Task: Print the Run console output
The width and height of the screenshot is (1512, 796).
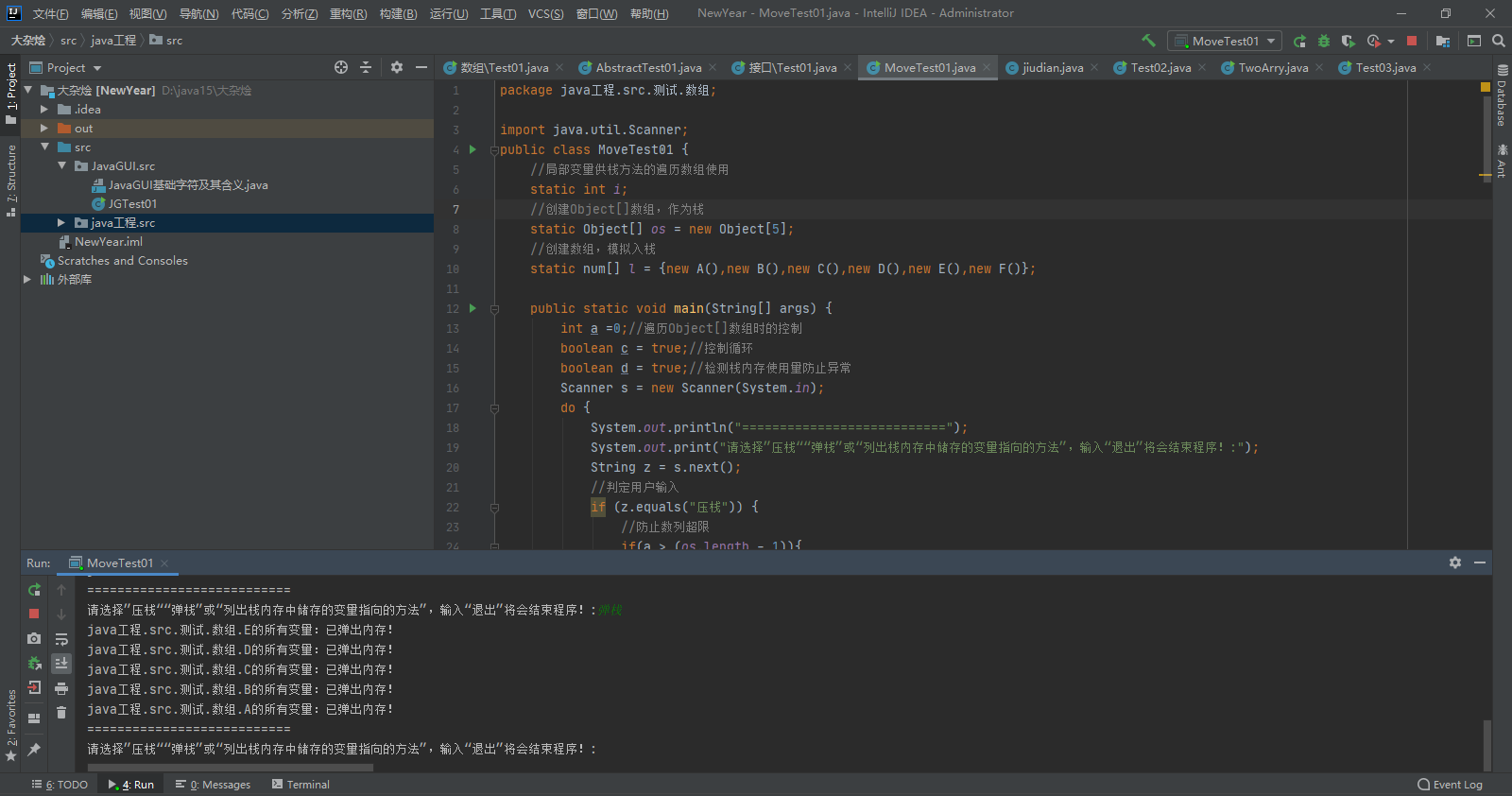Action: click(61, 688)
